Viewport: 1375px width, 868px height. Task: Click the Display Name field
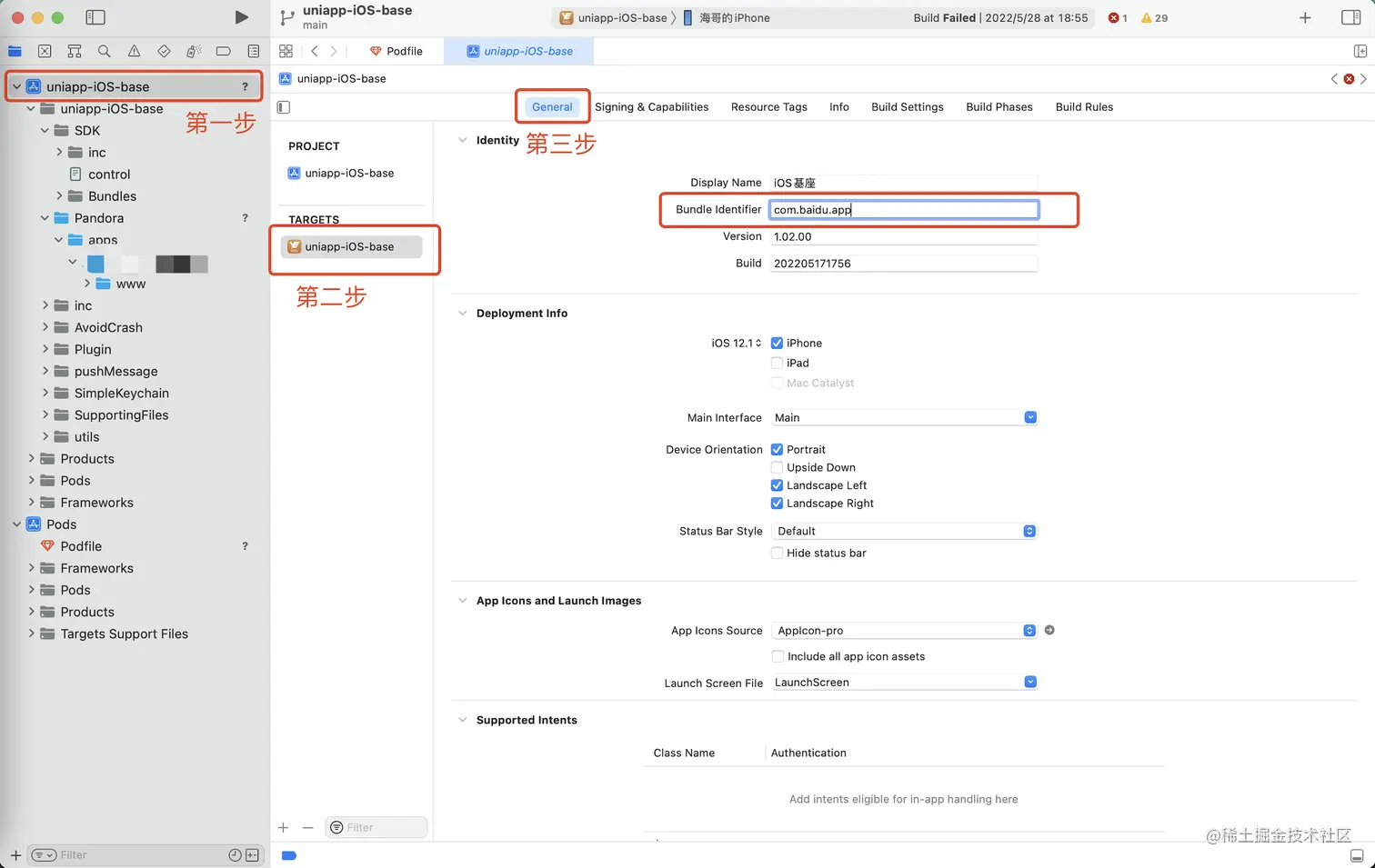tap(904, 183)
